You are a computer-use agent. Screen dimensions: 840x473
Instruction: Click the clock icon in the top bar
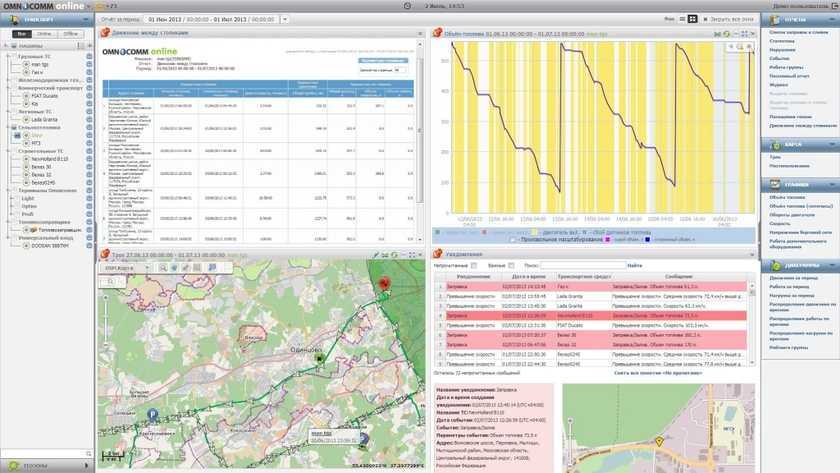tap(406, 6)
